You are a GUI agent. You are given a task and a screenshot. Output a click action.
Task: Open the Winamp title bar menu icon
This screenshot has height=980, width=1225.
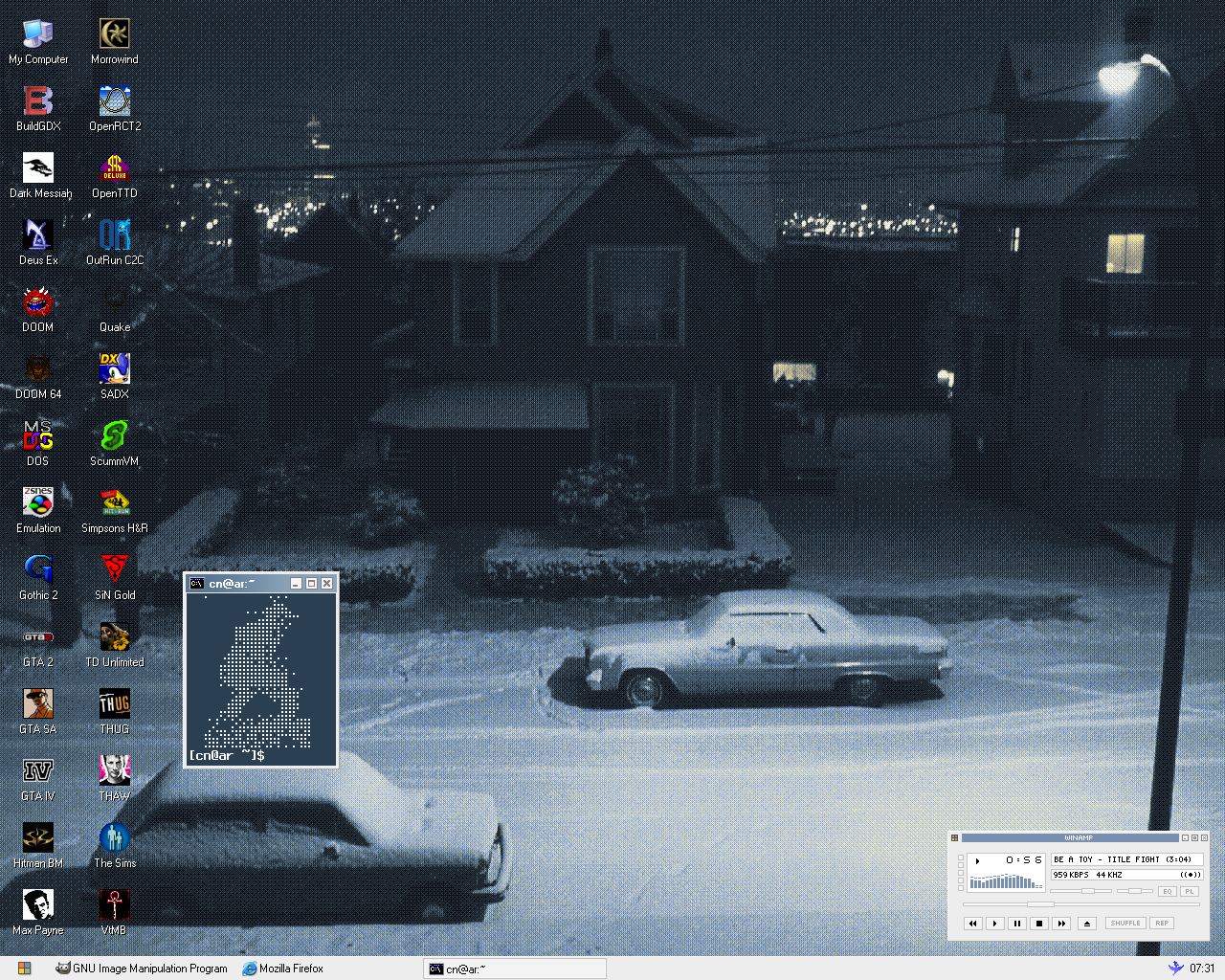pos(954,838)
